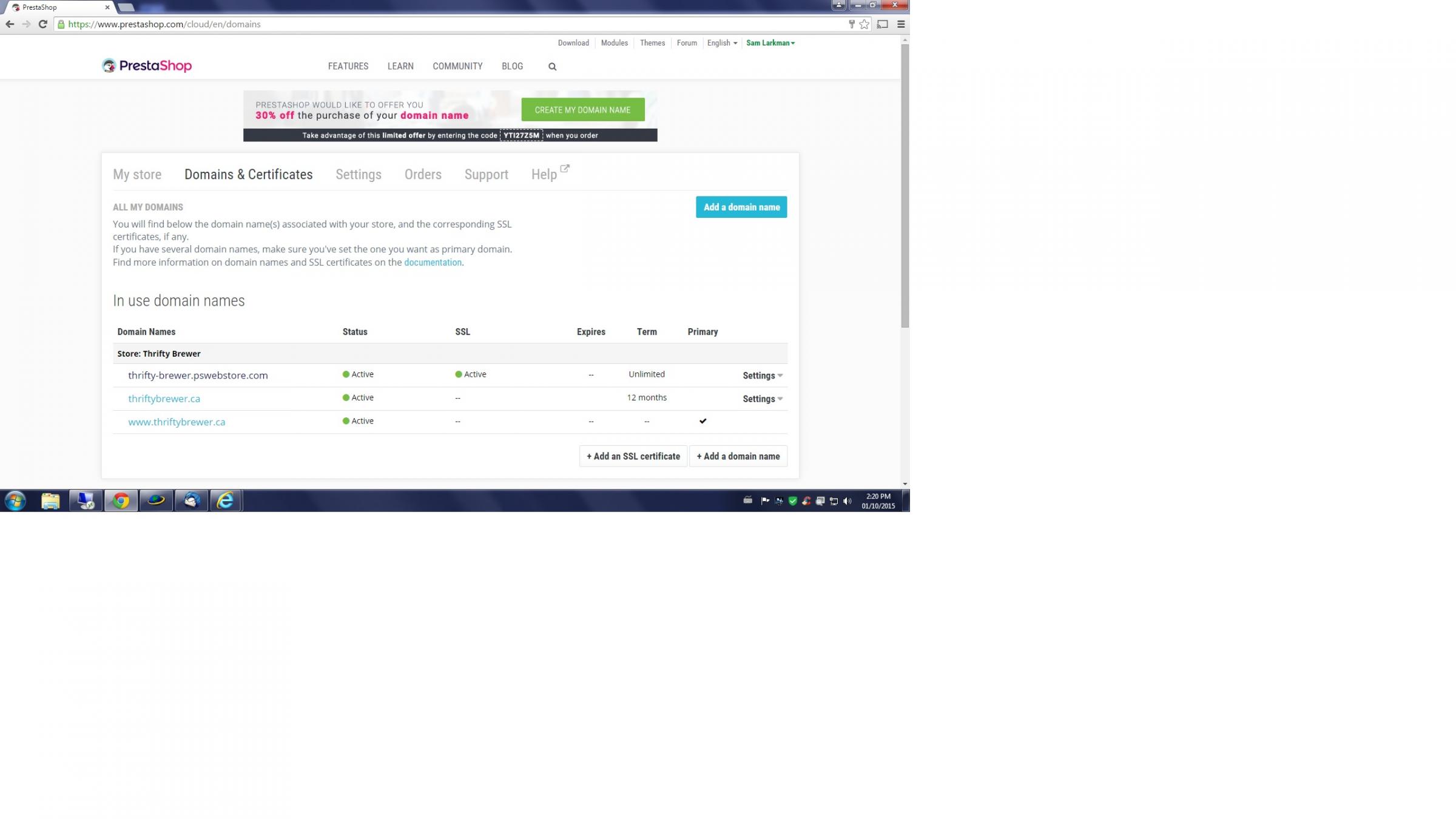The width and height of the screenshot is (1456, 819).
Task: Expand Settings for thrifty-brewer.pswebstore.com
Action: [763, 376]
